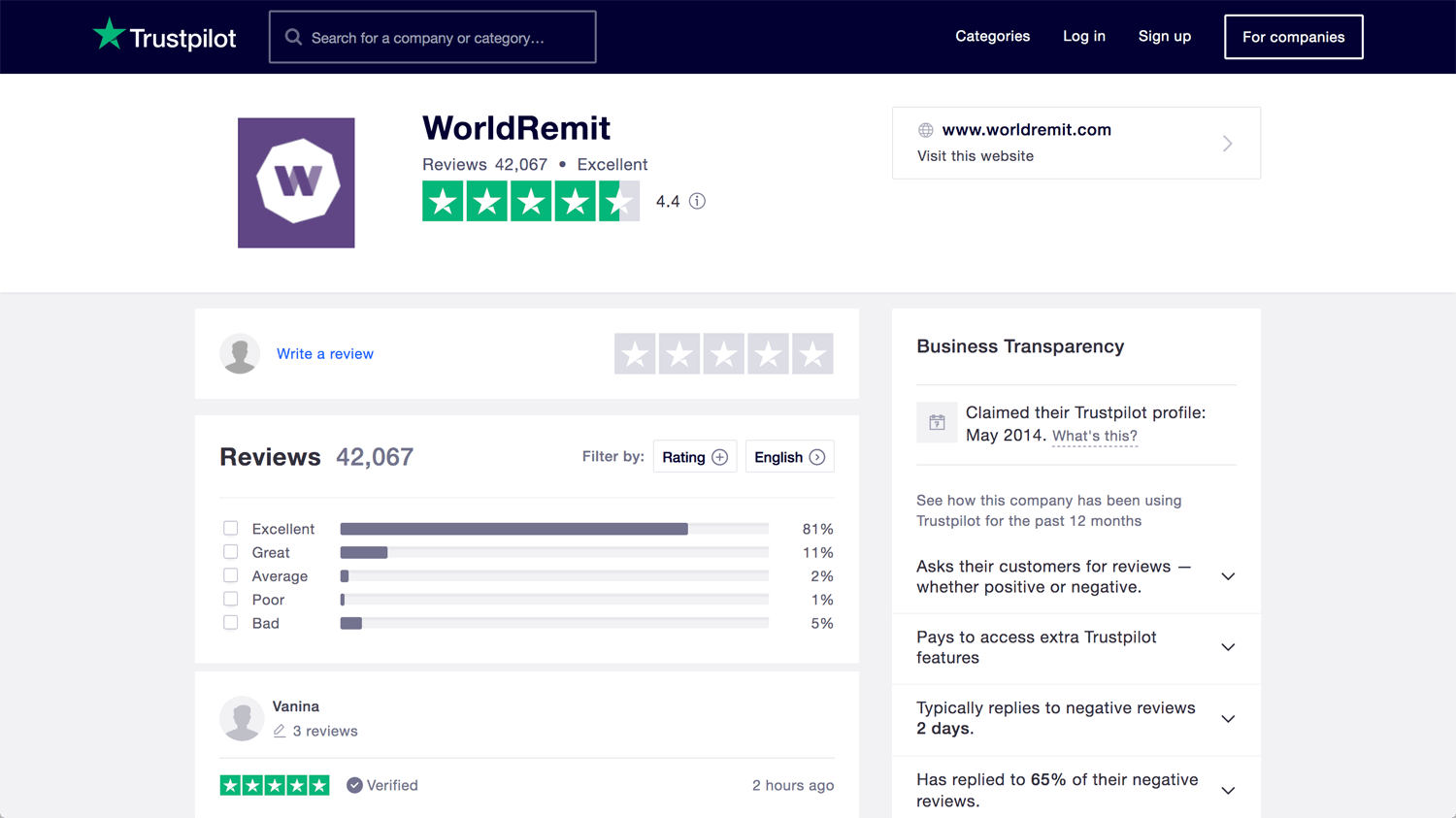Viewport: 1456px width, 818px height.
Task: Open the English language filter dropdown
Action: click(789, 457)
